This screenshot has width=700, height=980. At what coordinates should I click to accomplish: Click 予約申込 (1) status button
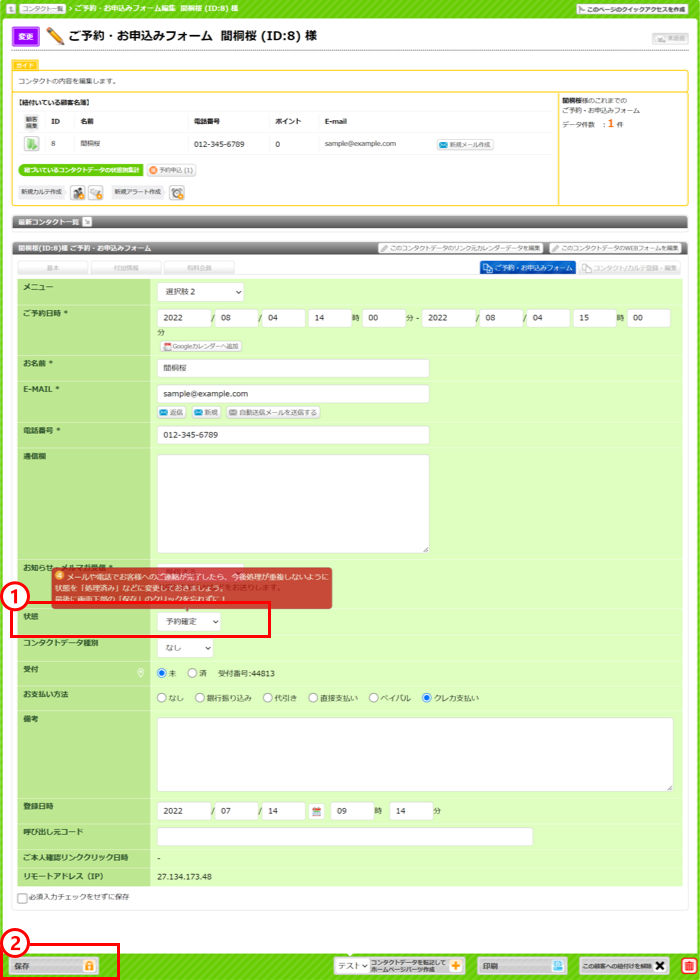click(x=172, y=170)
